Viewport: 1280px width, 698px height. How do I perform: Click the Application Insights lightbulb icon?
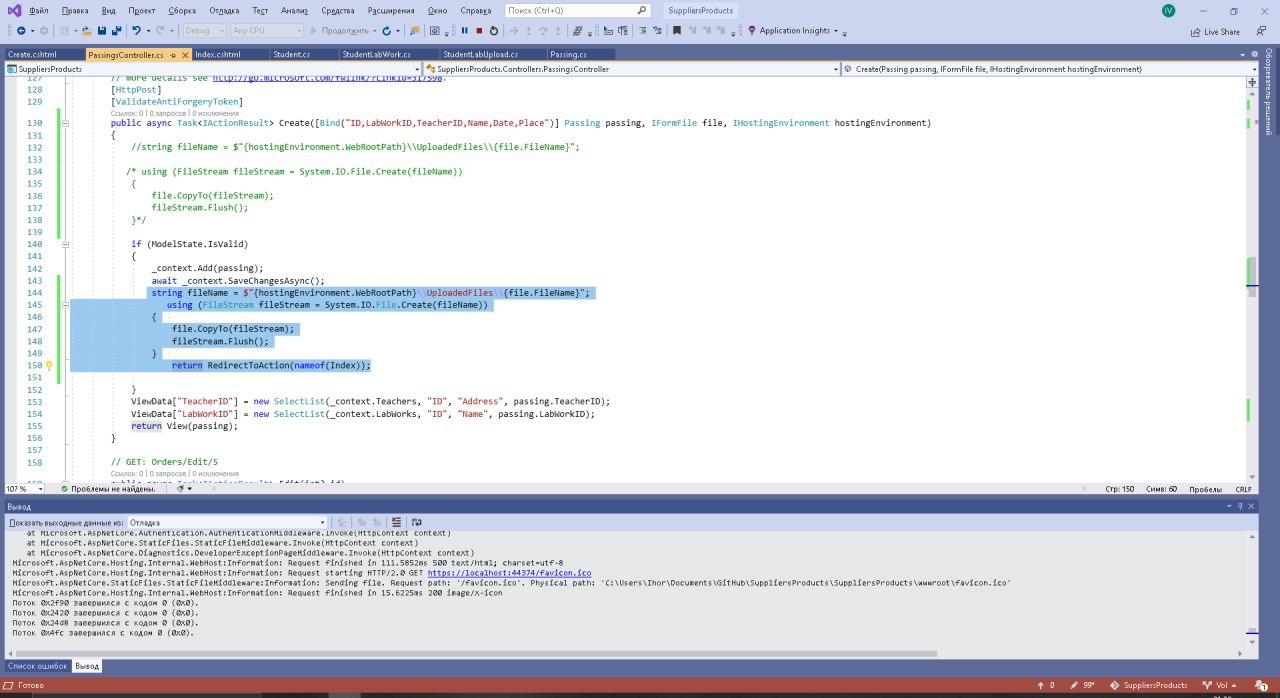tap(752, 31)
